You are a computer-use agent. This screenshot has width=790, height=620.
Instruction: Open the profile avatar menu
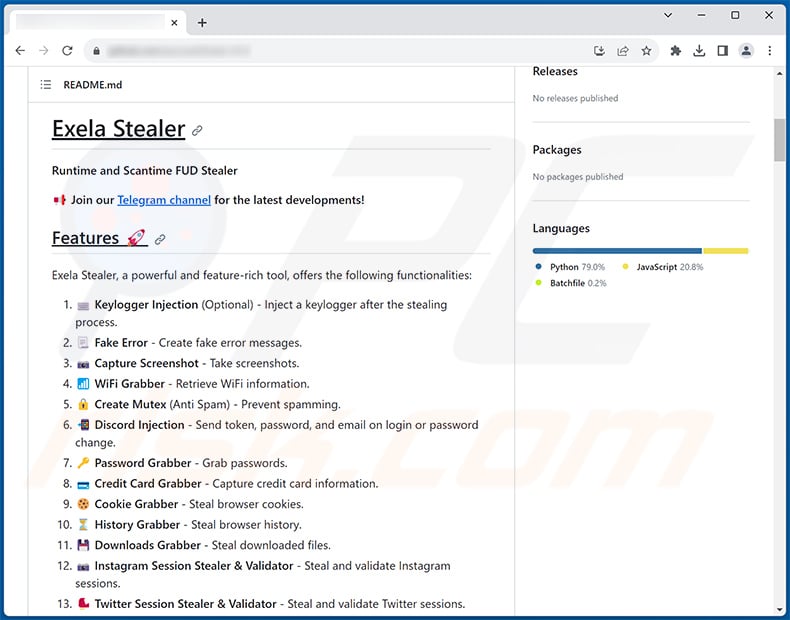pos(746,50)
